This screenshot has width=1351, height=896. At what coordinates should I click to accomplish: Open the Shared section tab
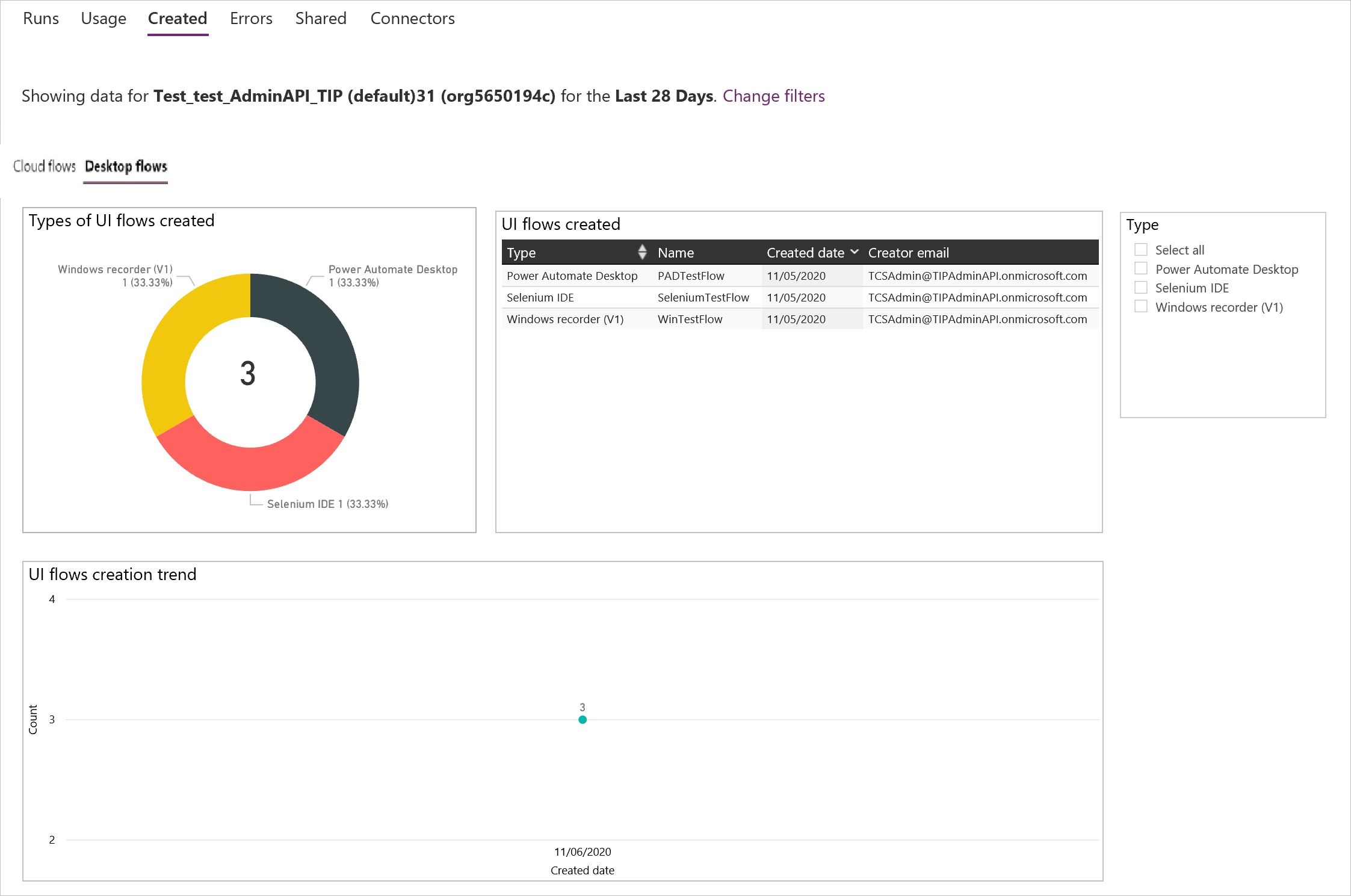coord(319,17)
